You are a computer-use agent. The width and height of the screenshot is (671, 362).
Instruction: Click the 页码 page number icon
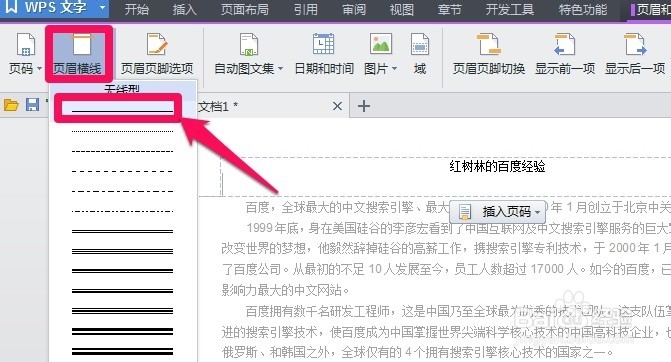26,45
